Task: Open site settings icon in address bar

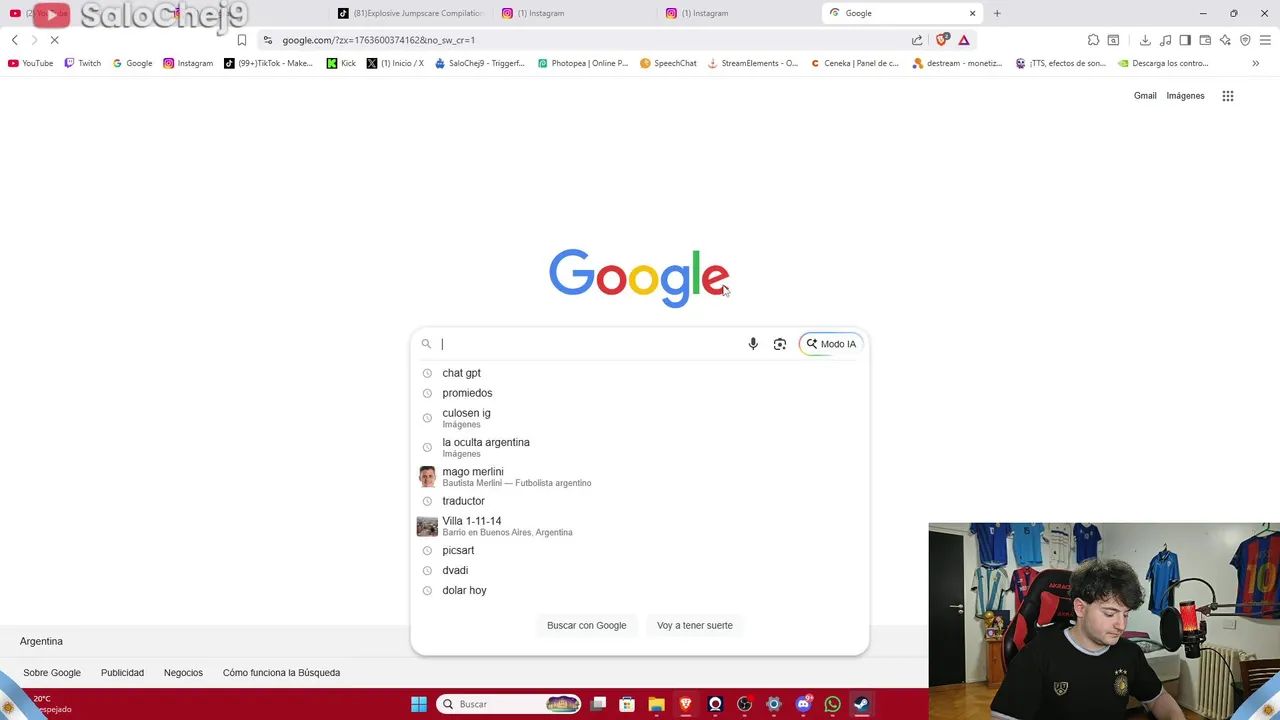Action: pos(268,40)
